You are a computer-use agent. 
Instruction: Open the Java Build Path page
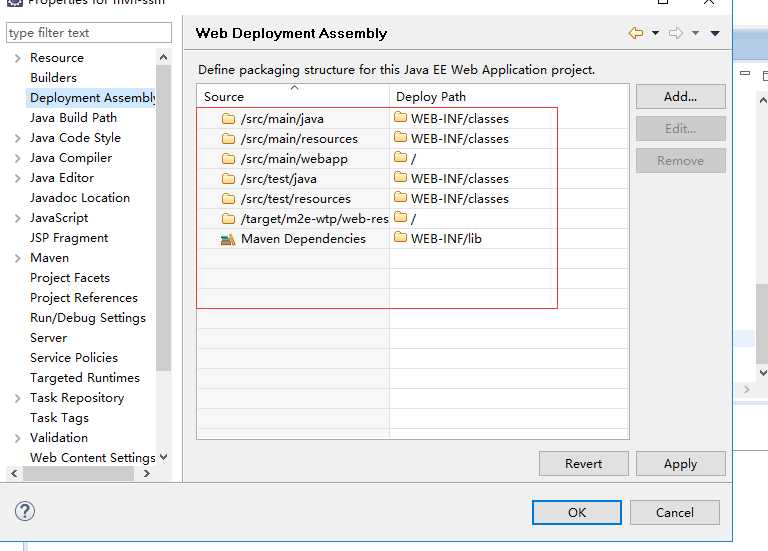[73, 118]
